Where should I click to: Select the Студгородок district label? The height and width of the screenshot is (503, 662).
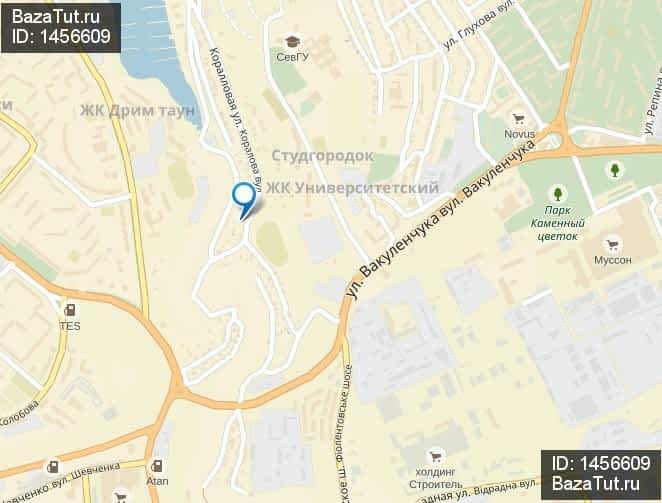point(323,155)
